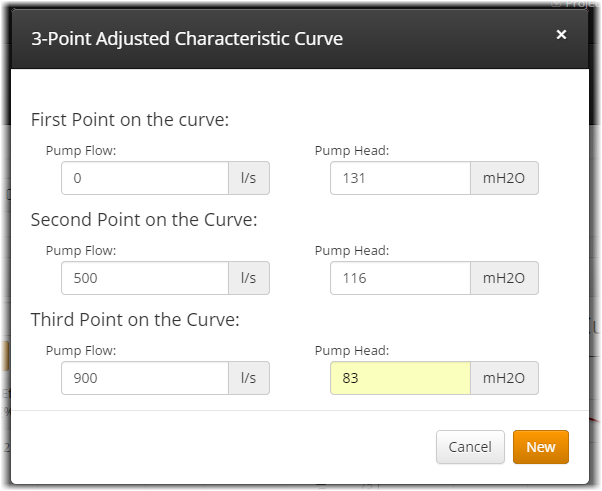Click the 'Third Point on the Curve' heading
602x491 pixels.
coord(135,319)
